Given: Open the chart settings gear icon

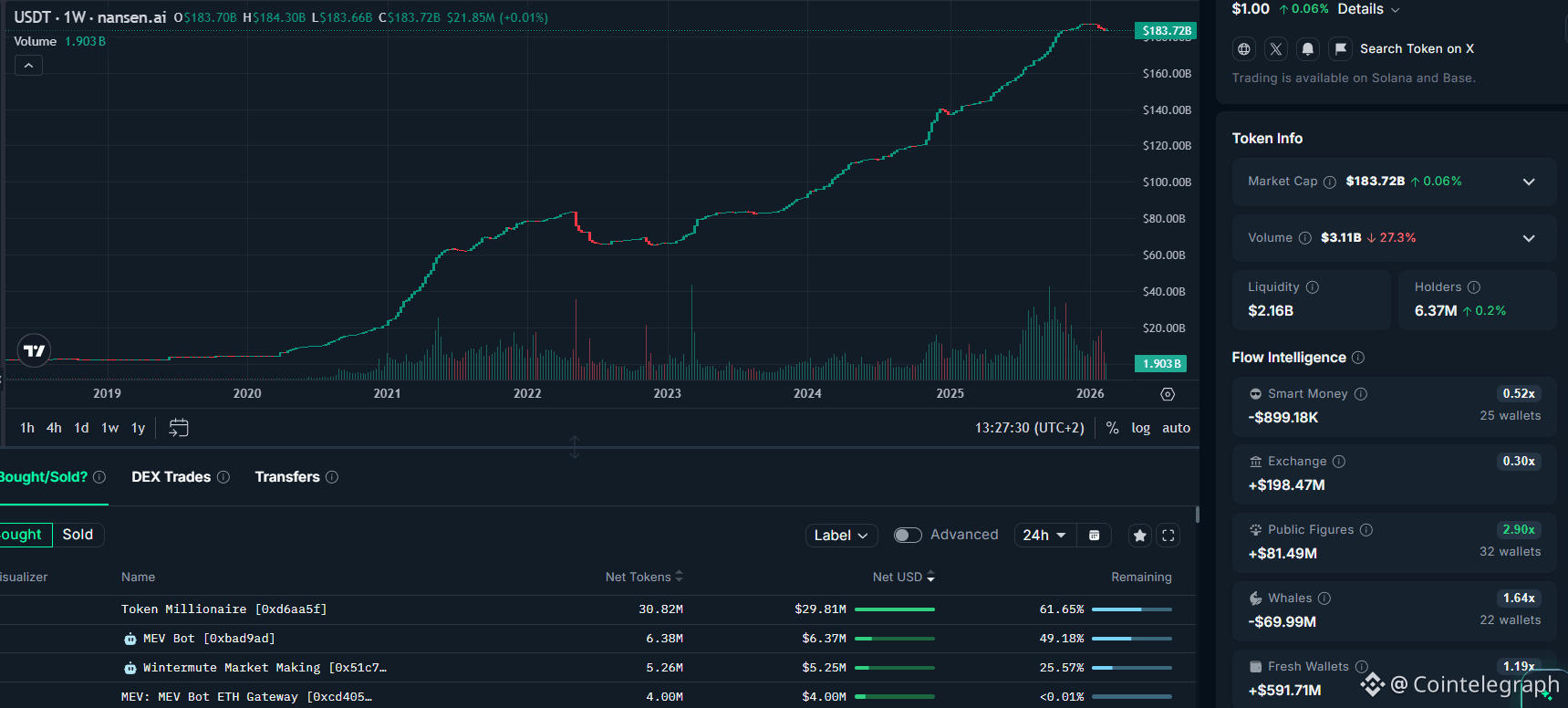Looking at the screenshot, I should (1167, 394).
